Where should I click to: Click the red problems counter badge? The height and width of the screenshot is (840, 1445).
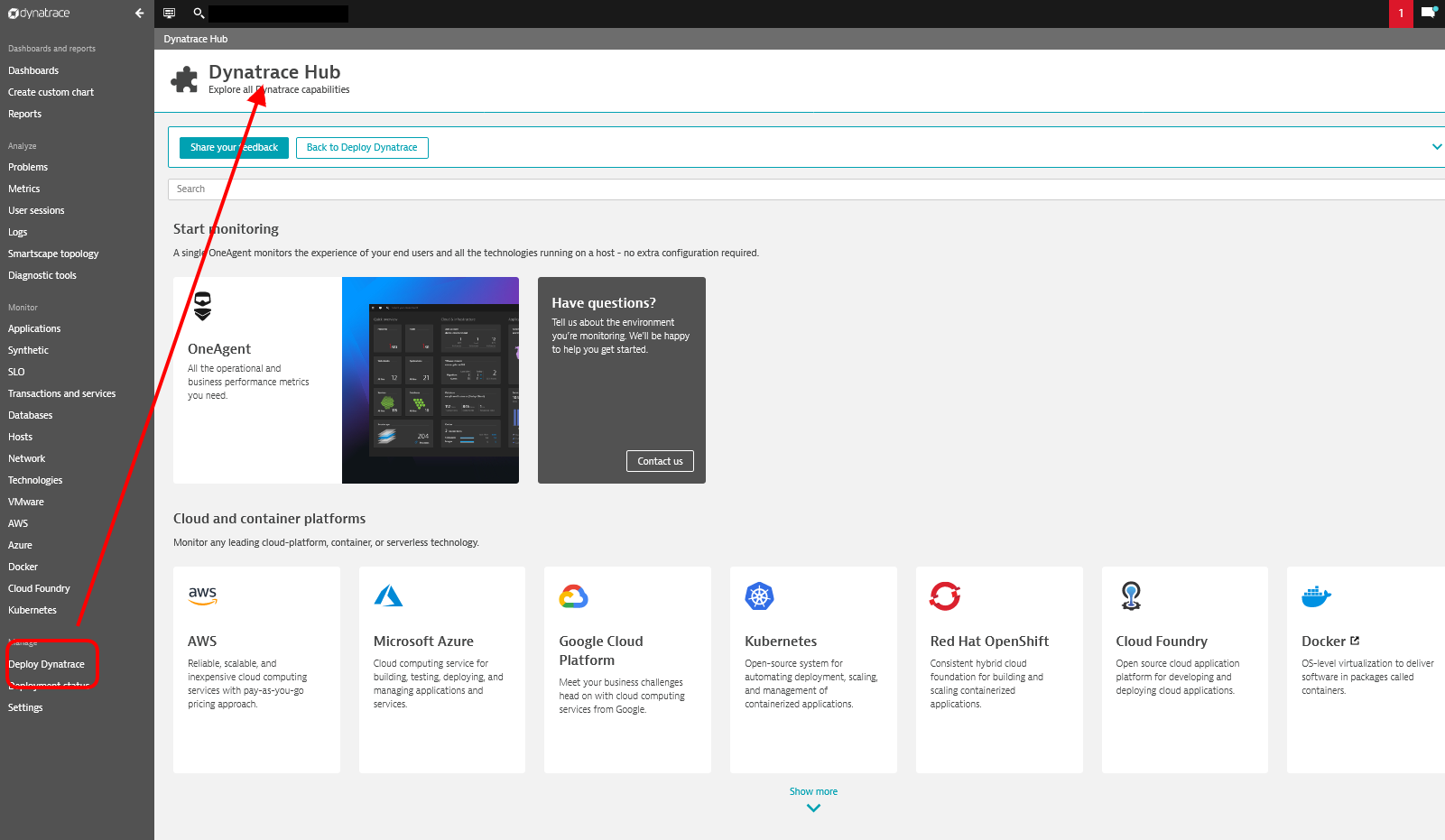[x=1401, y=14]
